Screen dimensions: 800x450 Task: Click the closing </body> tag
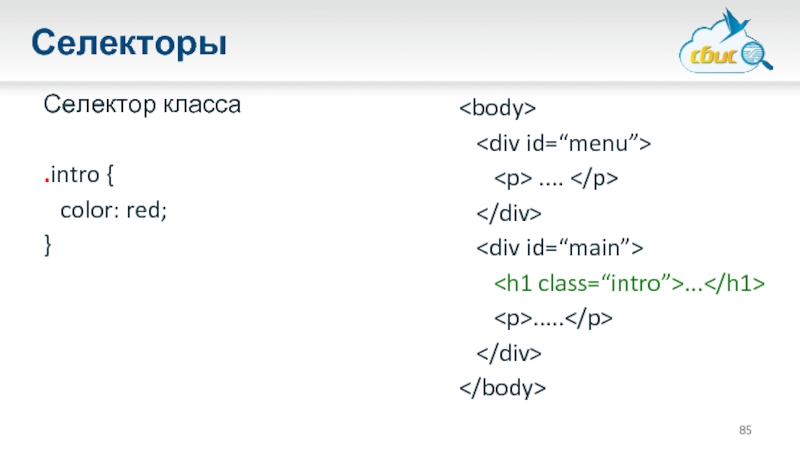pyautogui.click(x=503, y=388)
